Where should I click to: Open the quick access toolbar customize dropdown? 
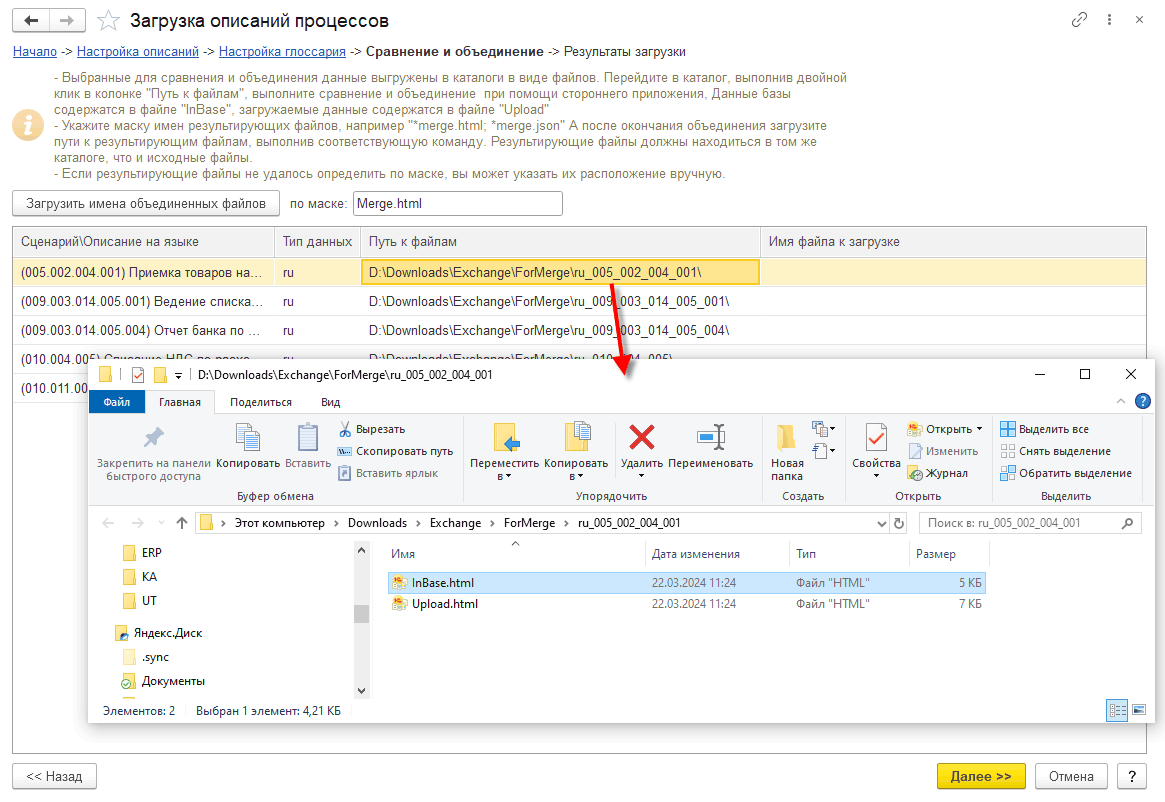pos(178,375)
